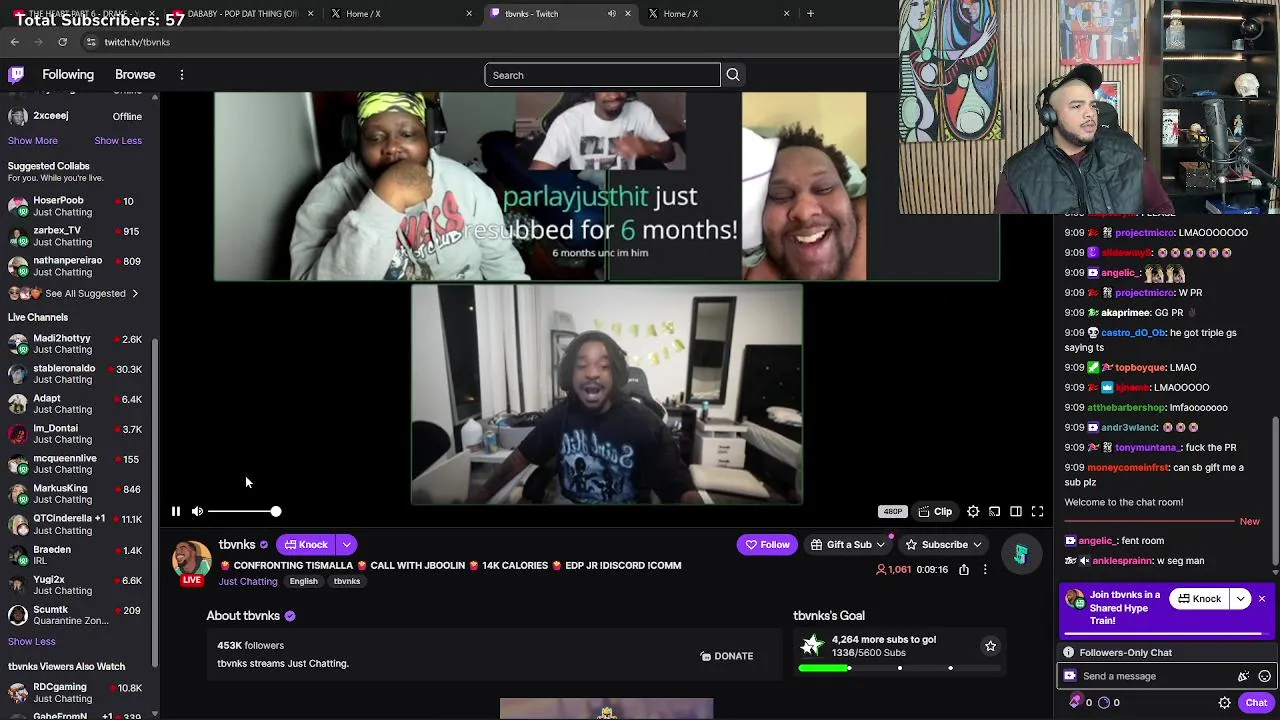This screenshot has height=720, width=1280.
Task: Click Show Less under Live Channels
Action: point(32,642)
